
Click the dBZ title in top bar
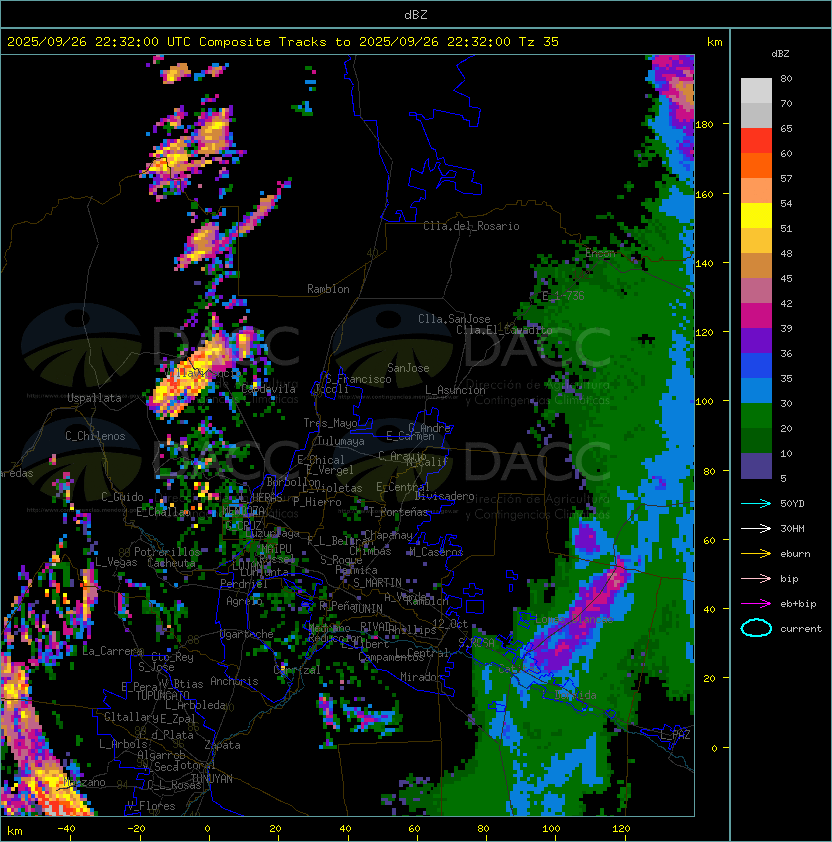(x=416, y=14)
